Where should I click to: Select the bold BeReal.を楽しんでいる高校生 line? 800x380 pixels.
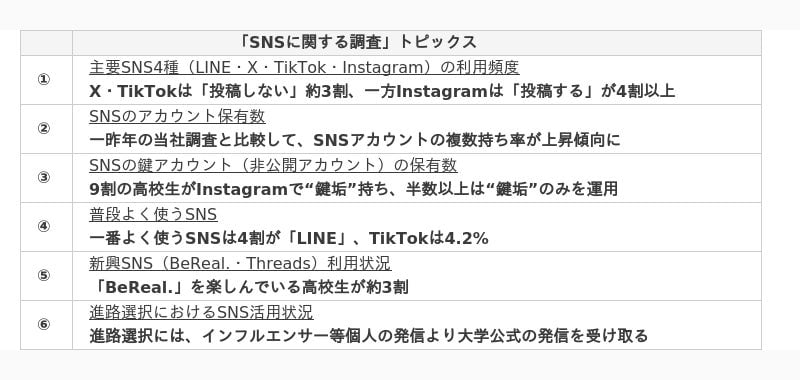tap(248, 287)
